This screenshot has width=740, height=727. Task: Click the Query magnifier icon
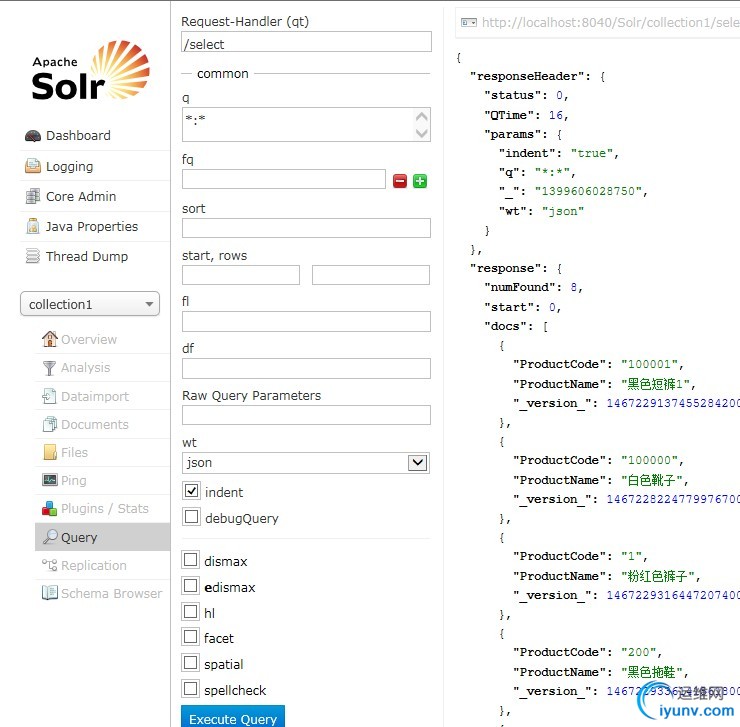pos(49,537)
